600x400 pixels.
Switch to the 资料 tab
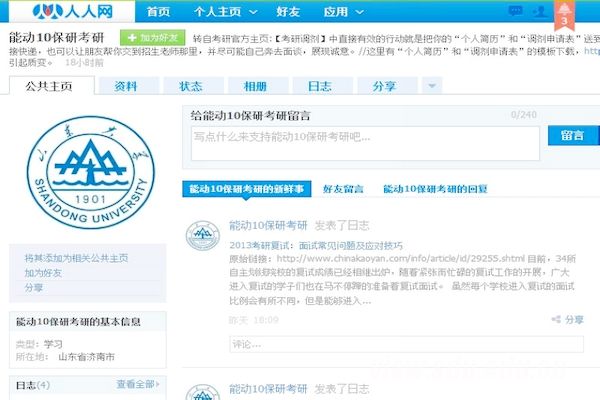pos(126,87)
